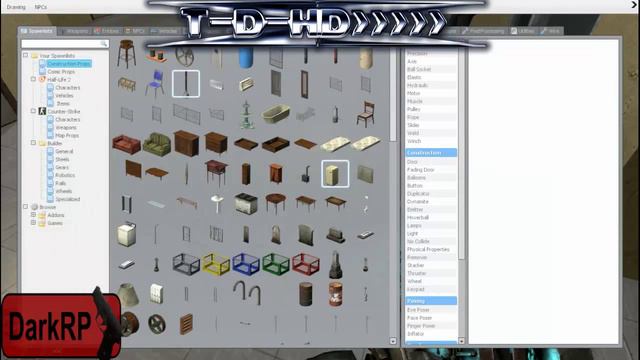Screen dimensions: 640x360
Task: Spawn the wooden shutter prop
Action: pos(186,324)
